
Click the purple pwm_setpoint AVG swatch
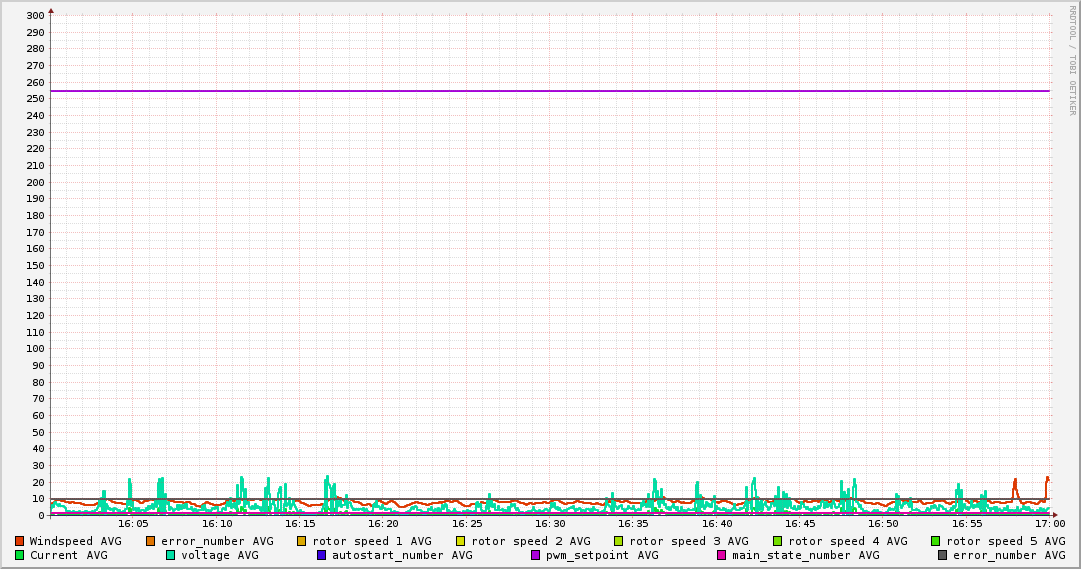pyautogui.click(x=536, y=555)
